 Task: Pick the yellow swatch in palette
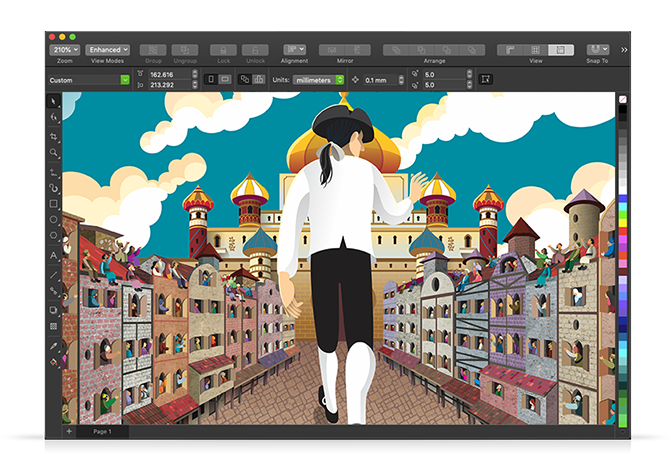click(x=623, y=223)
